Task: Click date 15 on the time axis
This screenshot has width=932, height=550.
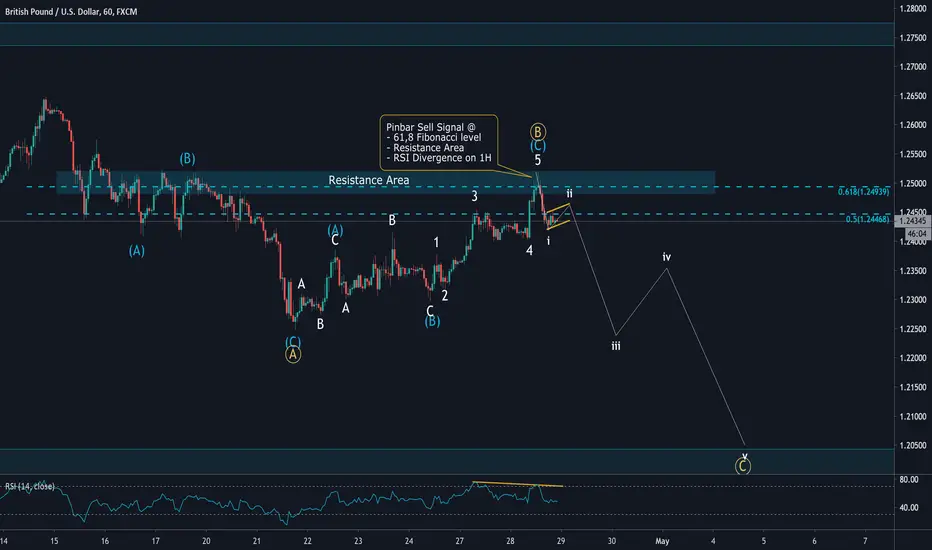Action: [54, 542]
